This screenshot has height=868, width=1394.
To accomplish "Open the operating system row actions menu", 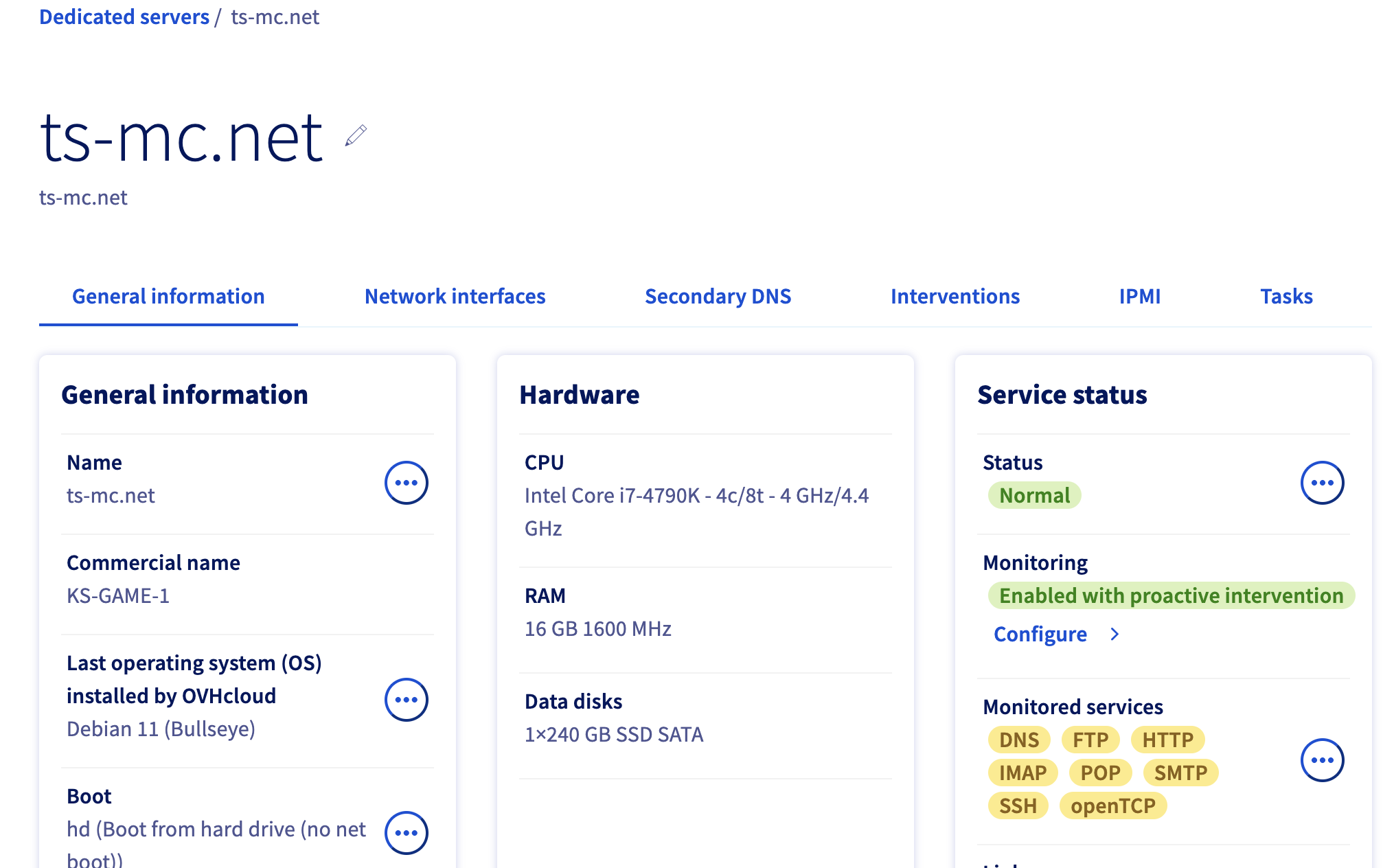I will [406, 700].
